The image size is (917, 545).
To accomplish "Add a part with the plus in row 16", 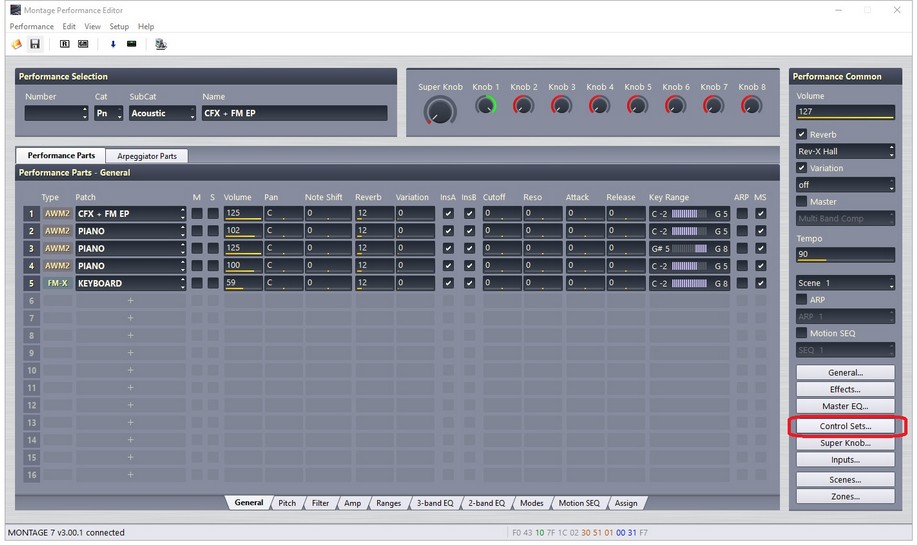I will 130,475.
